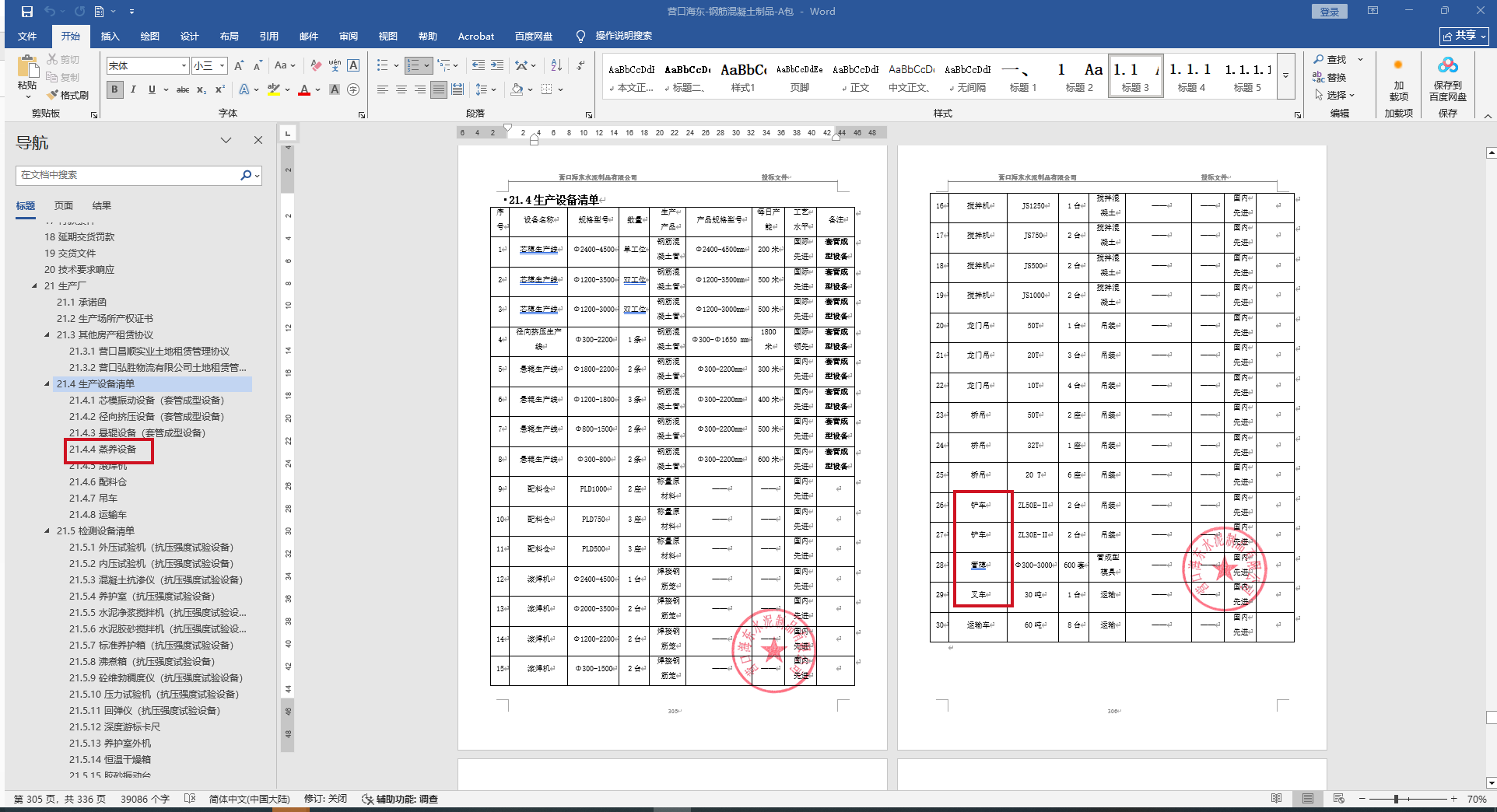Click the font color A button
This screenshot has width=1497, height=812.
[x=304, y=89]
